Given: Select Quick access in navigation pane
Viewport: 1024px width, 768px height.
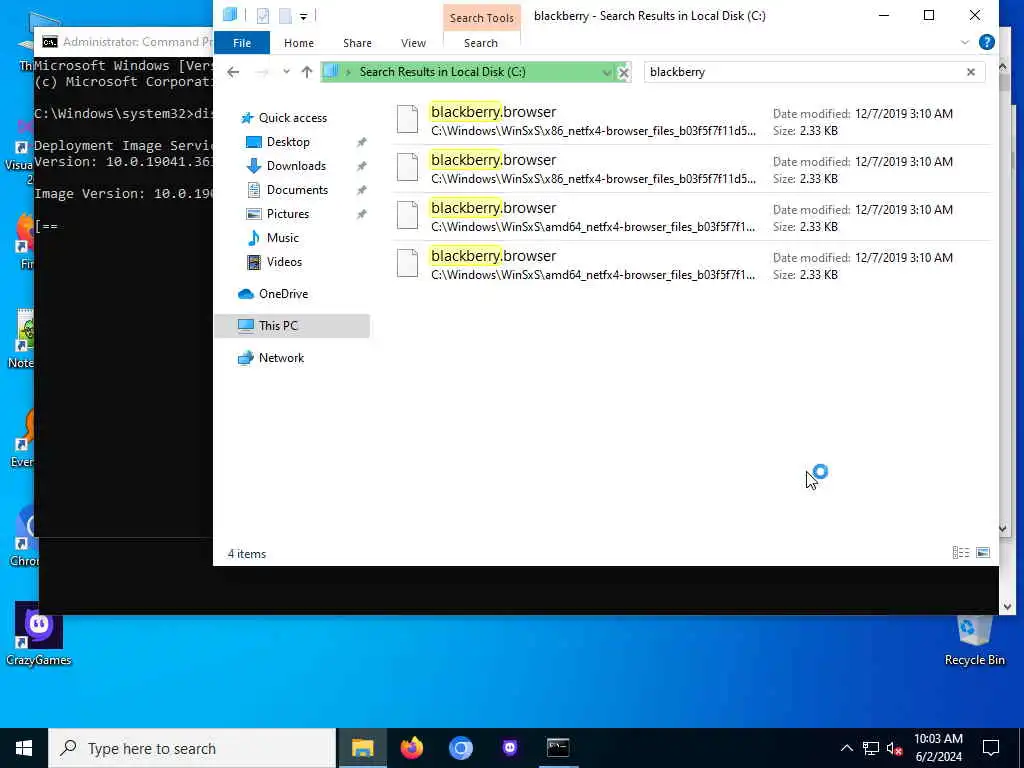Looking at the screenshot, I should (x=293, y=118).
